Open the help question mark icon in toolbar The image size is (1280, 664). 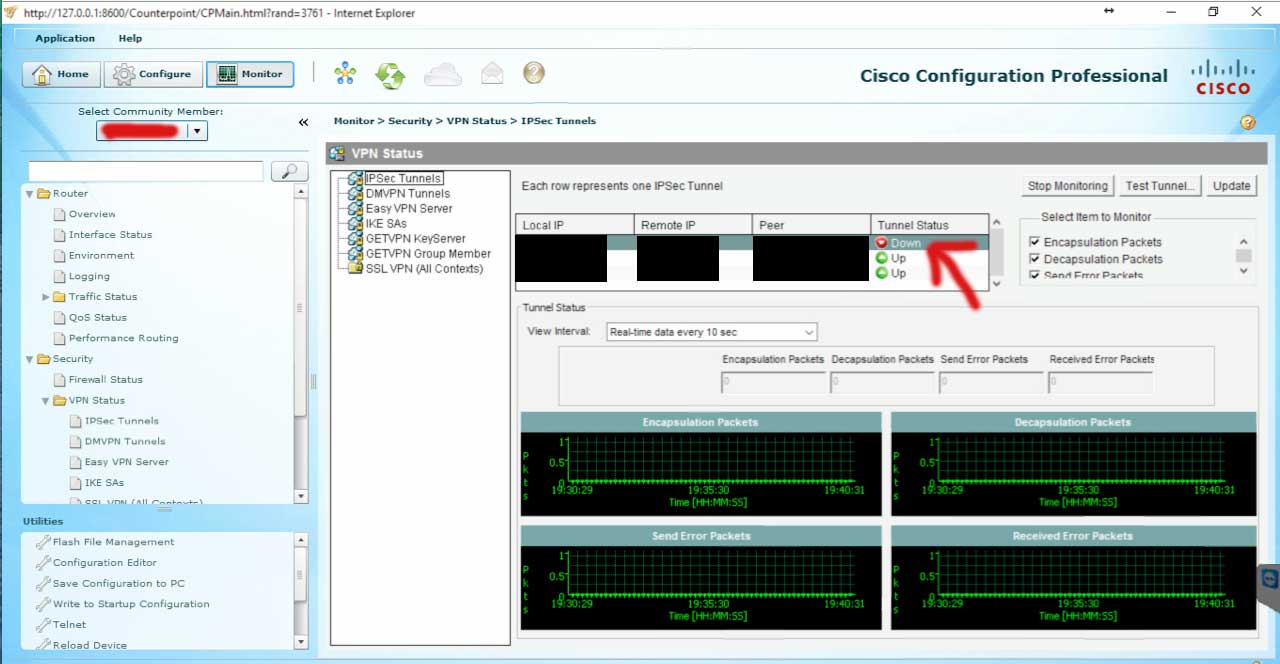[534, 73]
